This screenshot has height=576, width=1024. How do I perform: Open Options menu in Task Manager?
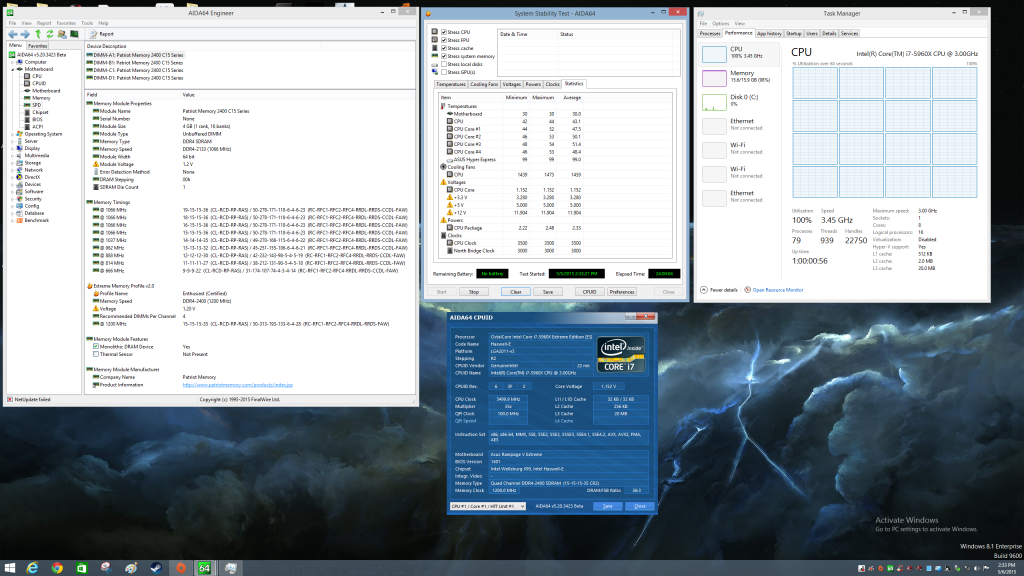(720, 24)
